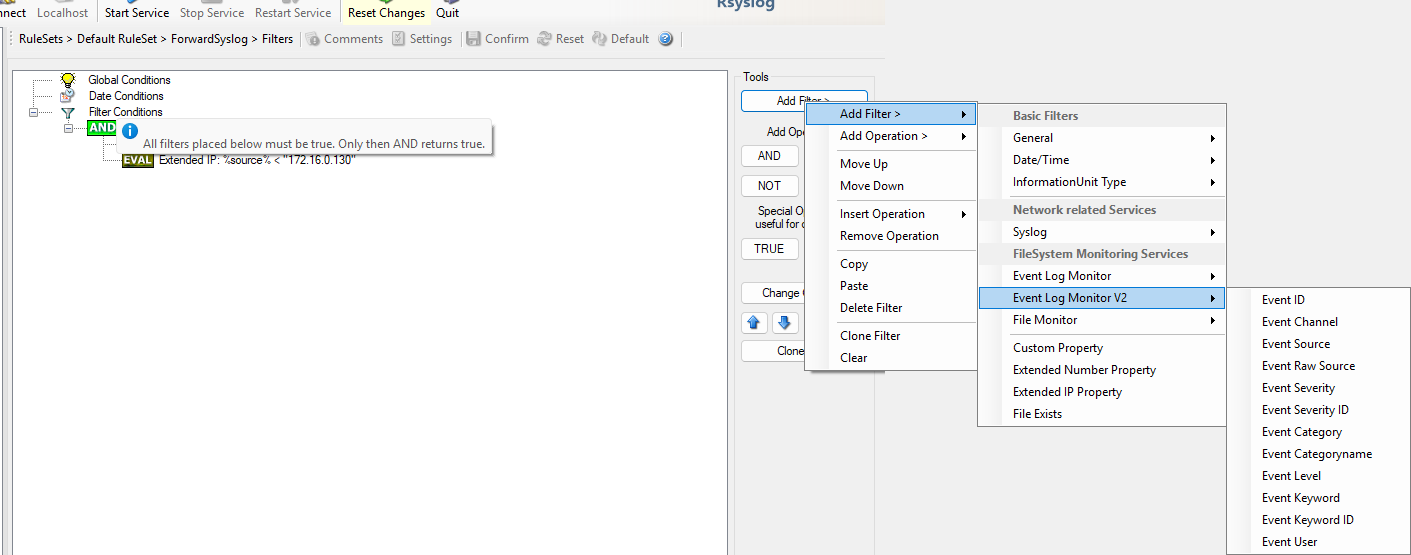Click the Default toolbar item
Viewport: 1411px width, 555px height.
(x=620, y=39)
